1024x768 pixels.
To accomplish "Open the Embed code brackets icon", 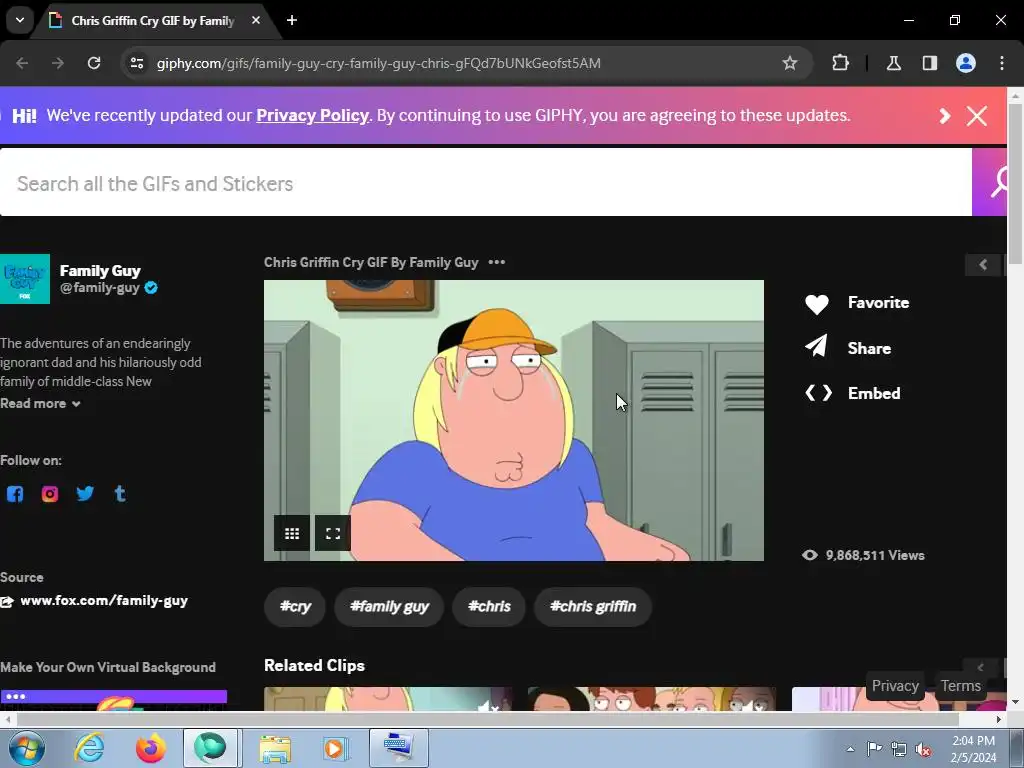I will pos(818,393).
